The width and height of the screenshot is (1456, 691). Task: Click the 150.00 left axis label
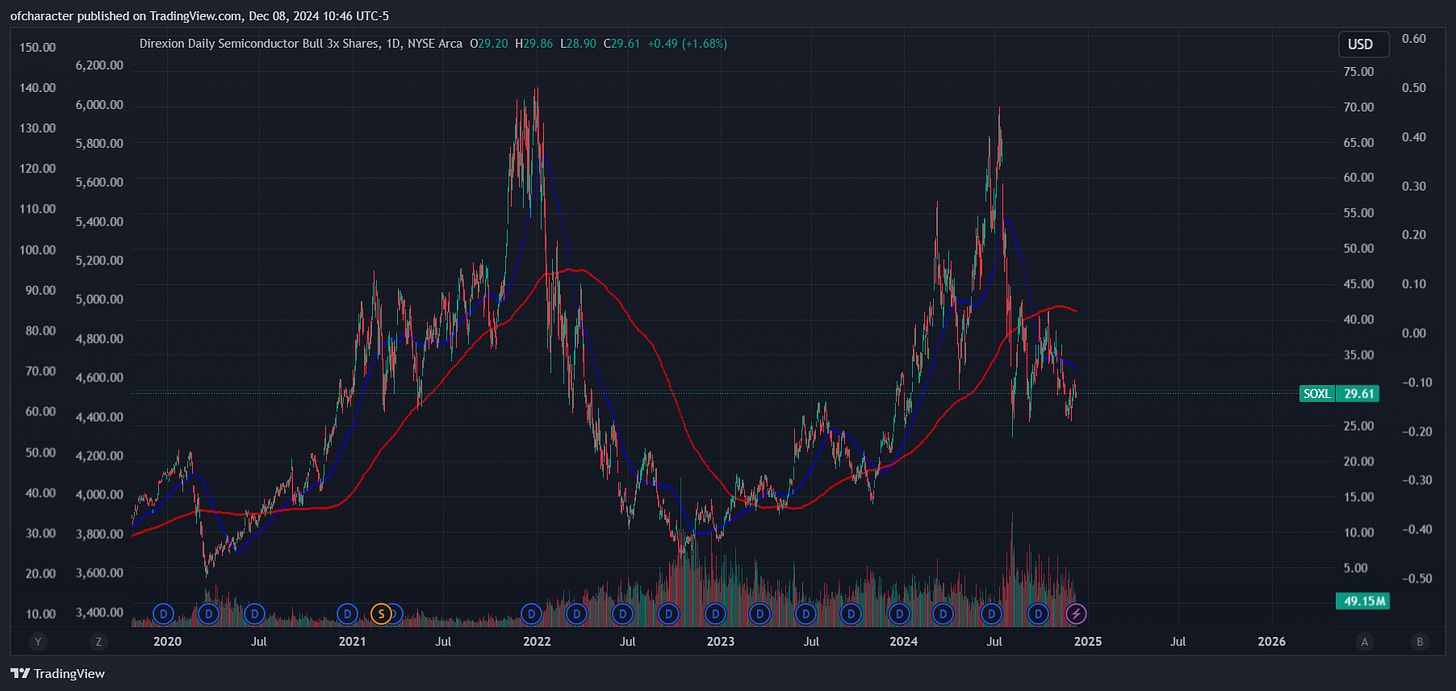click(37, 47)
